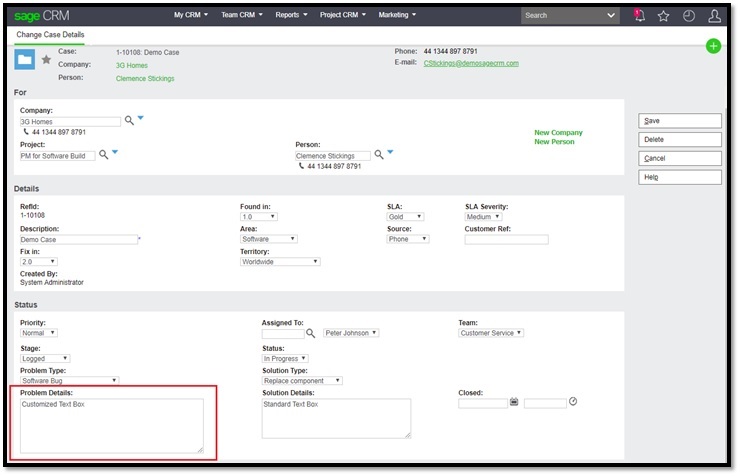The height and width of the screenshot is (476, 740).
Task: Open the Closed date calendar picker
Action: click(x=514, y=402)
